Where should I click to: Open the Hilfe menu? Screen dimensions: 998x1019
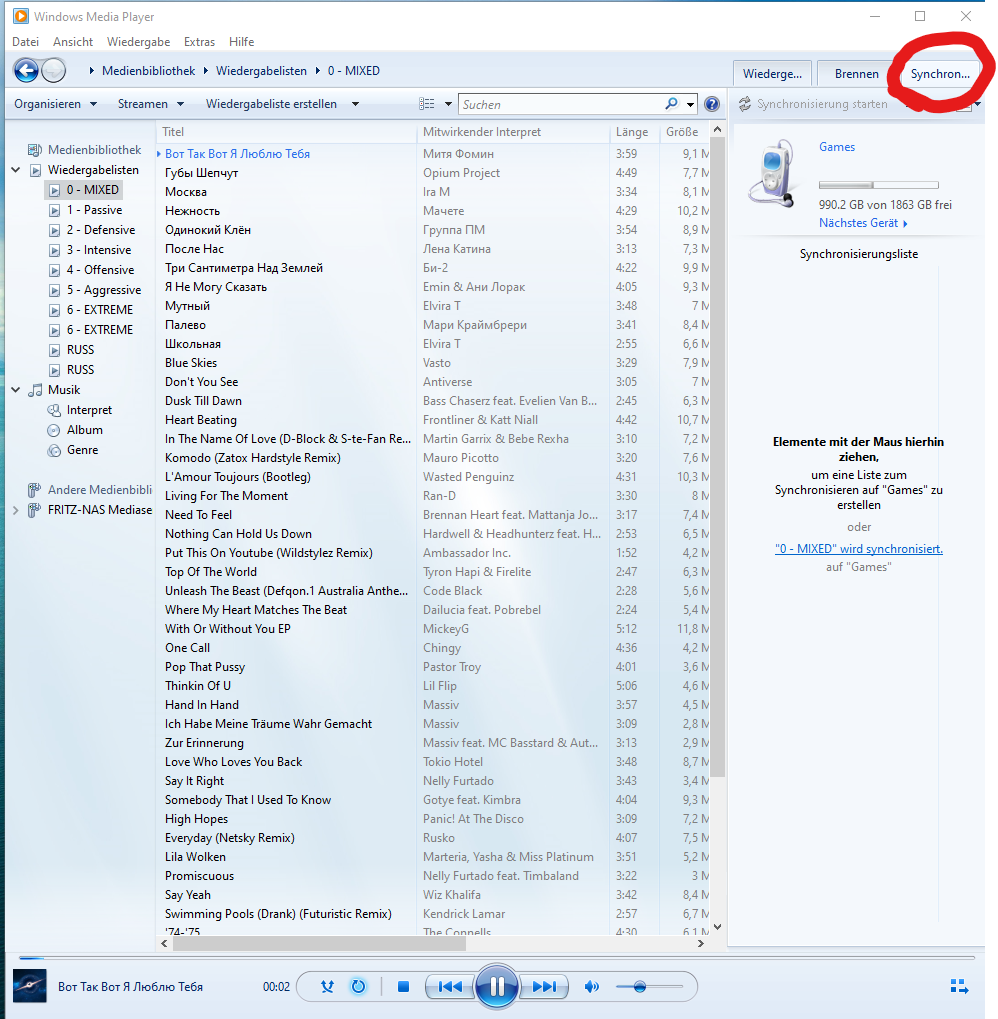point(241,42)
